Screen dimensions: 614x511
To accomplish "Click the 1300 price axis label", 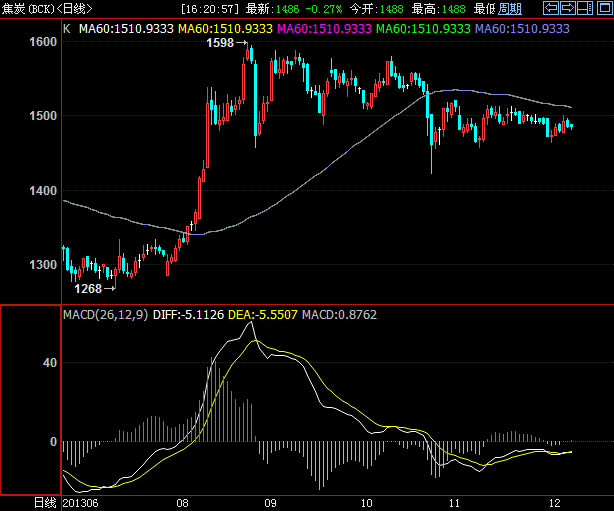I will (x=43, y=265).
